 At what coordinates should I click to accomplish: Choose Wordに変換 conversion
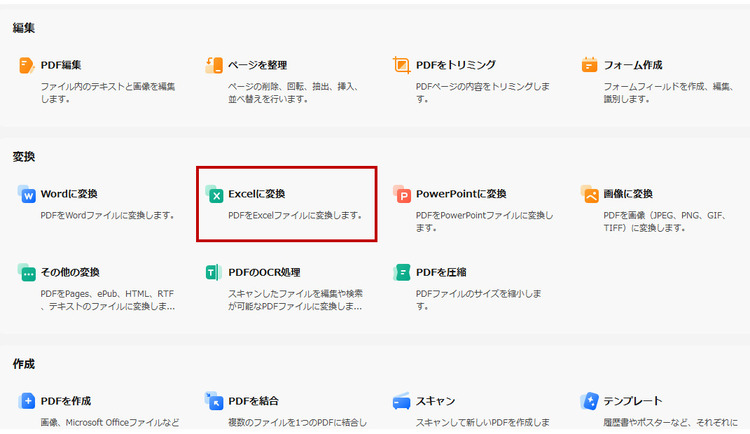coord(69,194)
